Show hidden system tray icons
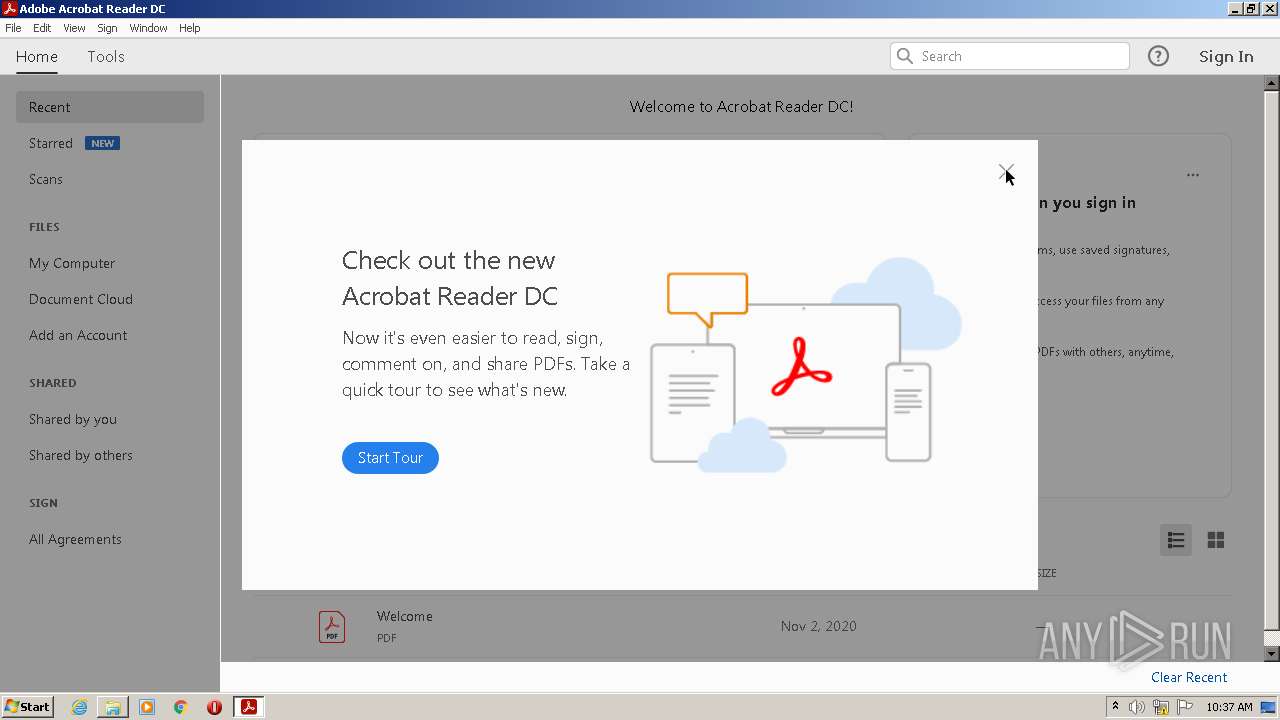This screenshot has height=720, width=1280. coord(1115,707)
